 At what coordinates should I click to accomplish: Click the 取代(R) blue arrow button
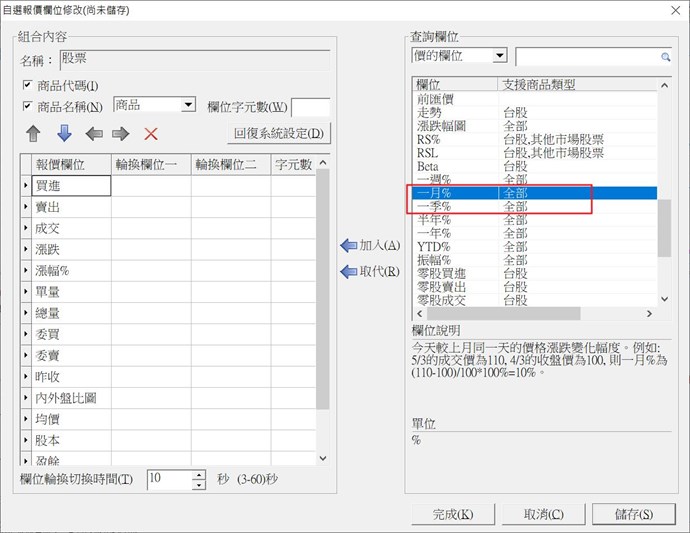[370, 271]
